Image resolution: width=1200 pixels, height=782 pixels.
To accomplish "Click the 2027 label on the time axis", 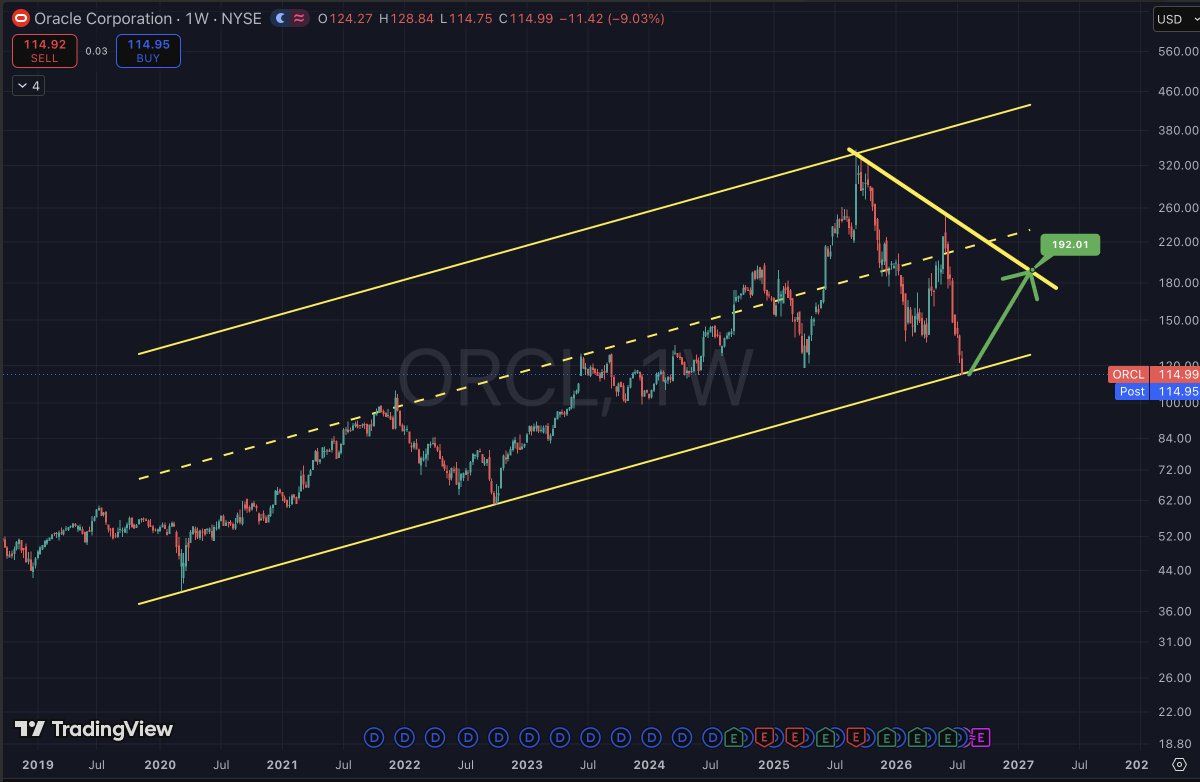I will tap(1018, 765).
